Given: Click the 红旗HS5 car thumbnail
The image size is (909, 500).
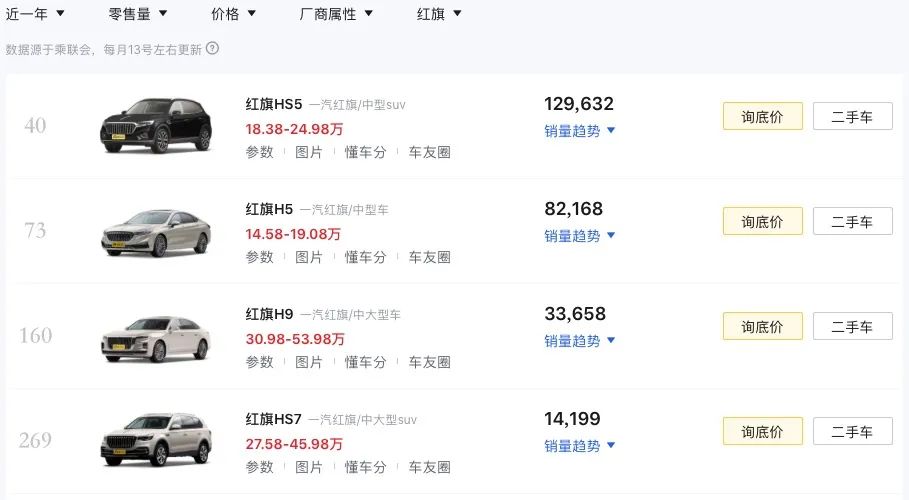Looking at the screenshot, I should click(x=156, y=125).
